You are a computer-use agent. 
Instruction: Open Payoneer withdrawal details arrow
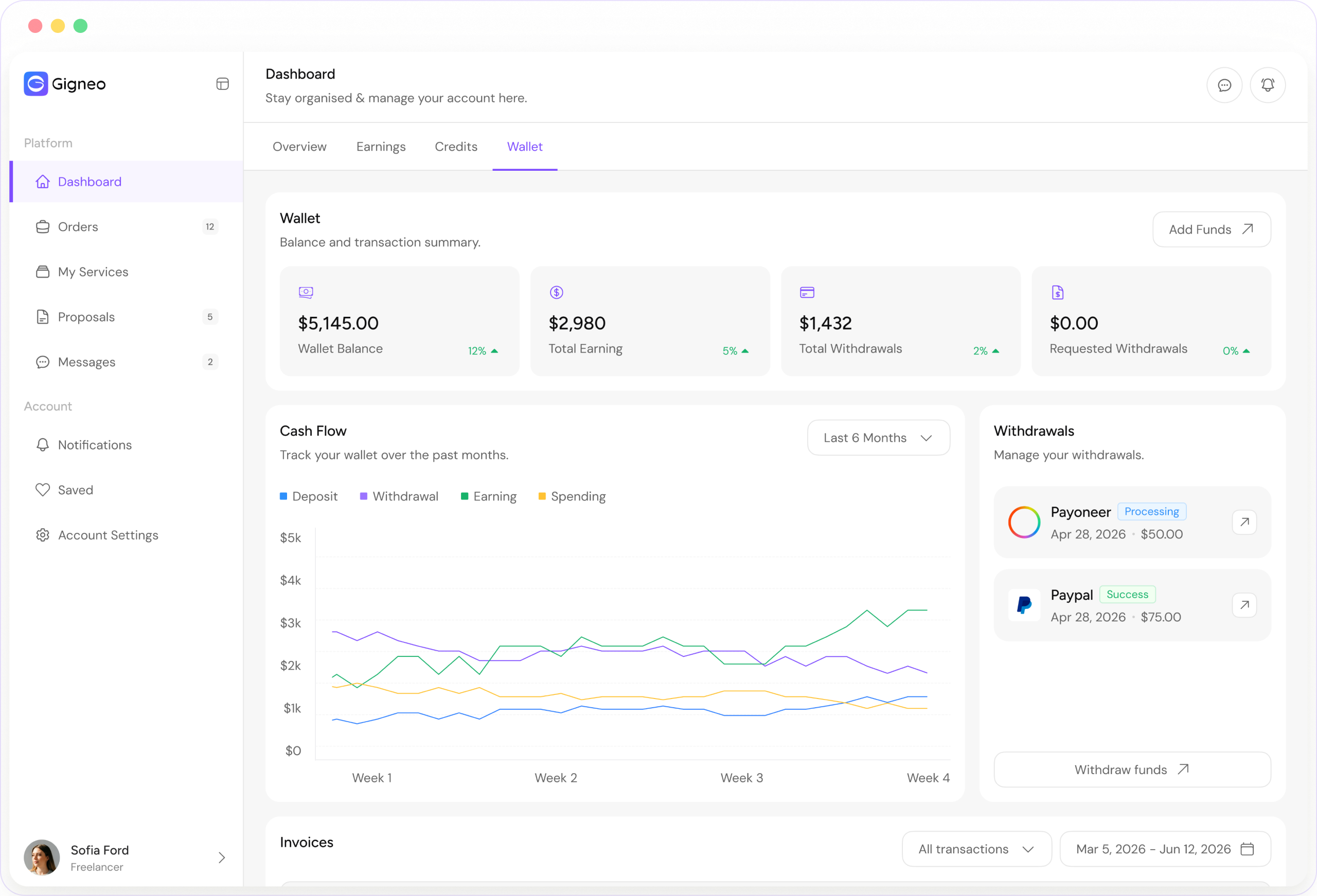click(x=1244, y=522)
